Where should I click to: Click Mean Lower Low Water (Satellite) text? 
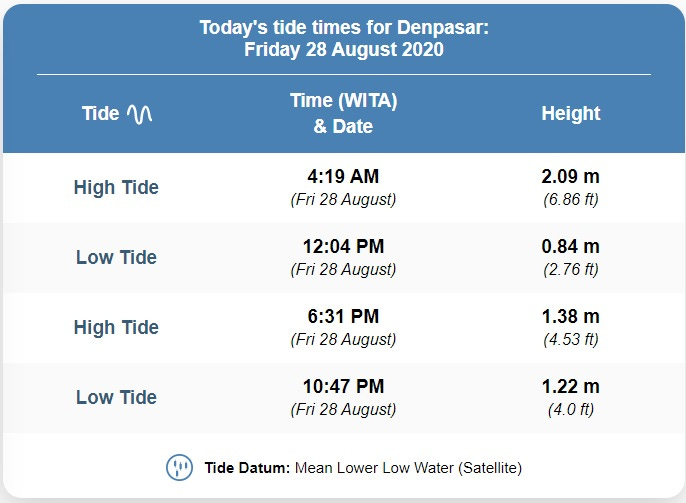pos(408,468)
